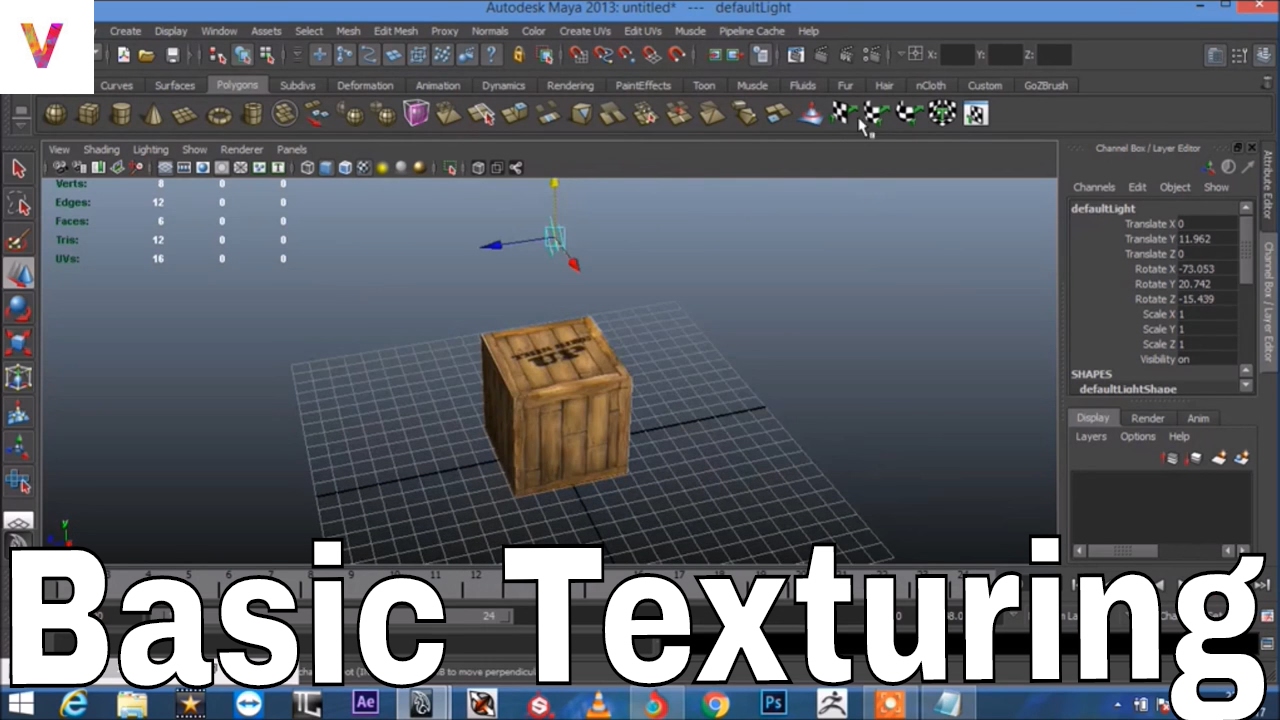1280x720 pixels.
Task: Toggle use all lights in the panel toolbar
Action: click(382, 168)
